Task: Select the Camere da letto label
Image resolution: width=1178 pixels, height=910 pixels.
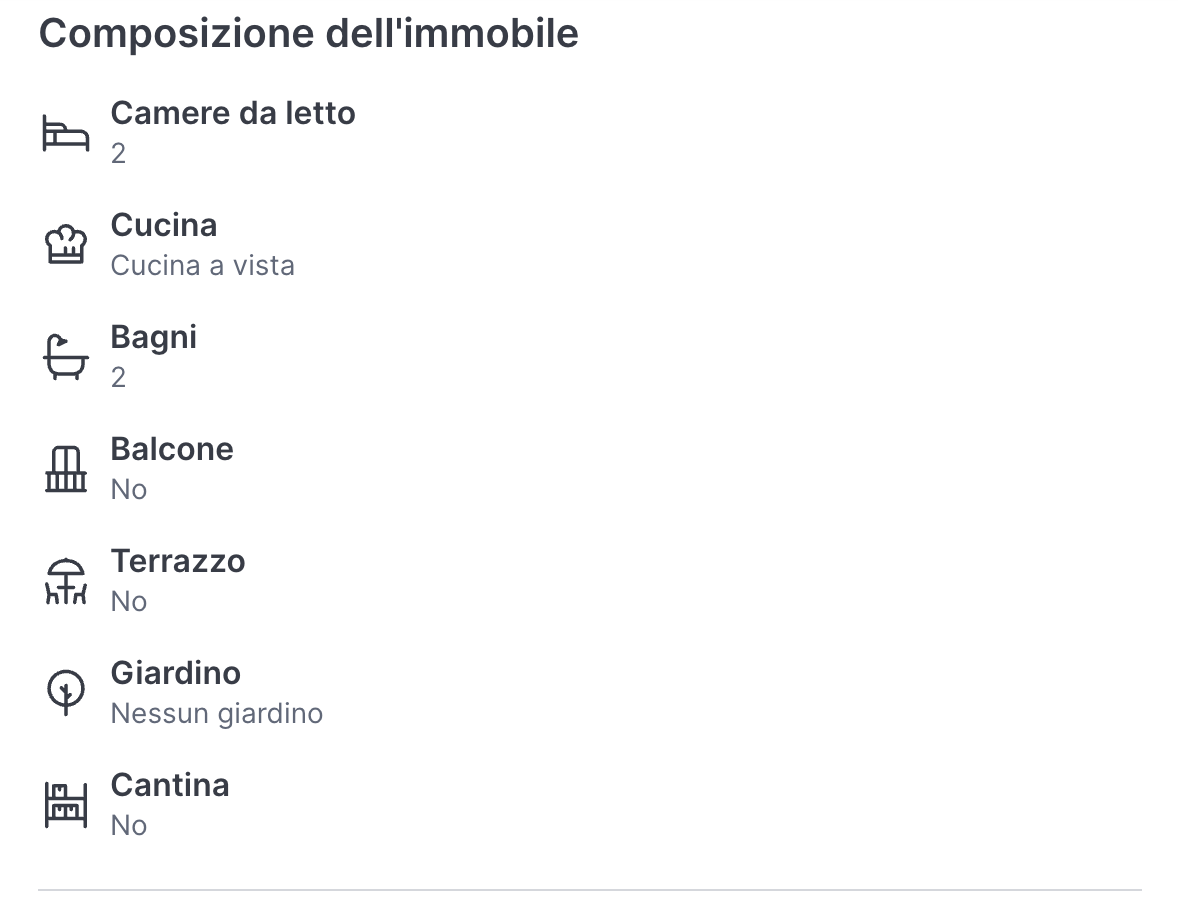Action: [x=233, y=113]
